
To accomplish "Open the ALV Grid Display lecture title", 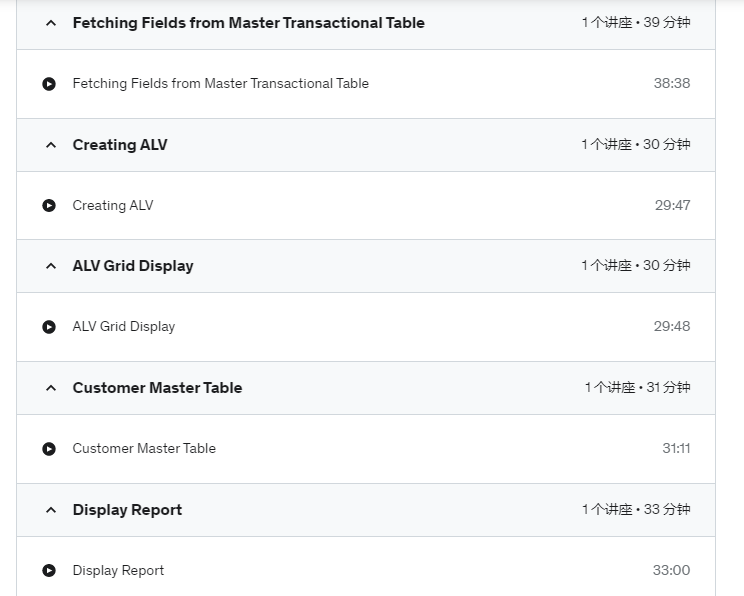I will [x=124, y=327].
